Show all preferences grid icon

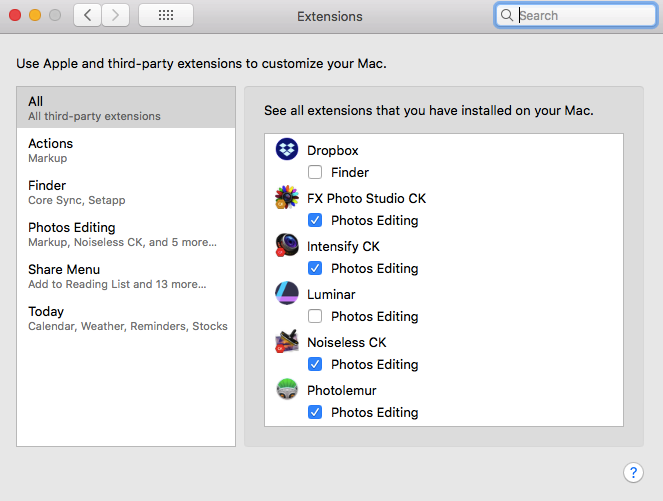pyautogui.click(x=166, y=16)
